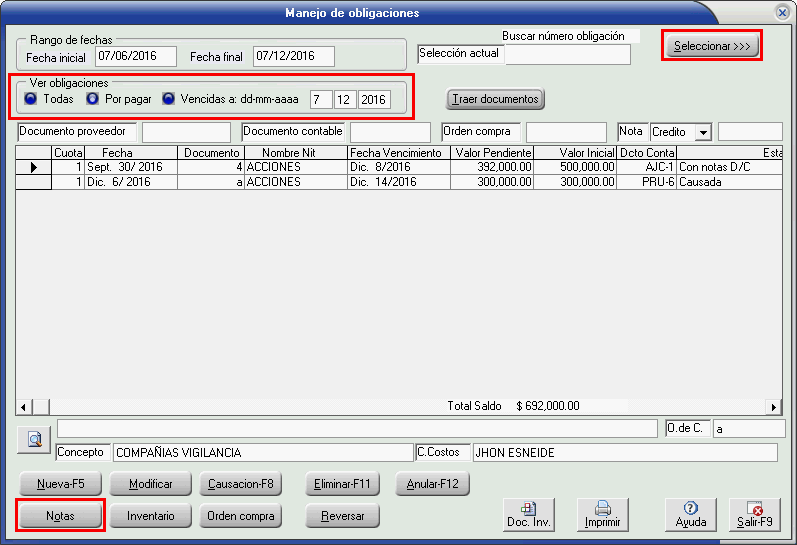Expand the Nota Credito dropdown

[x=703, y=132]
